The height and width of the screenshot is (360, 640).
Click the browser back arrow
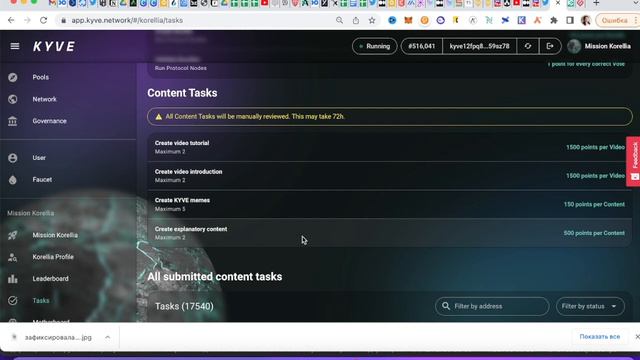(11, 20)
